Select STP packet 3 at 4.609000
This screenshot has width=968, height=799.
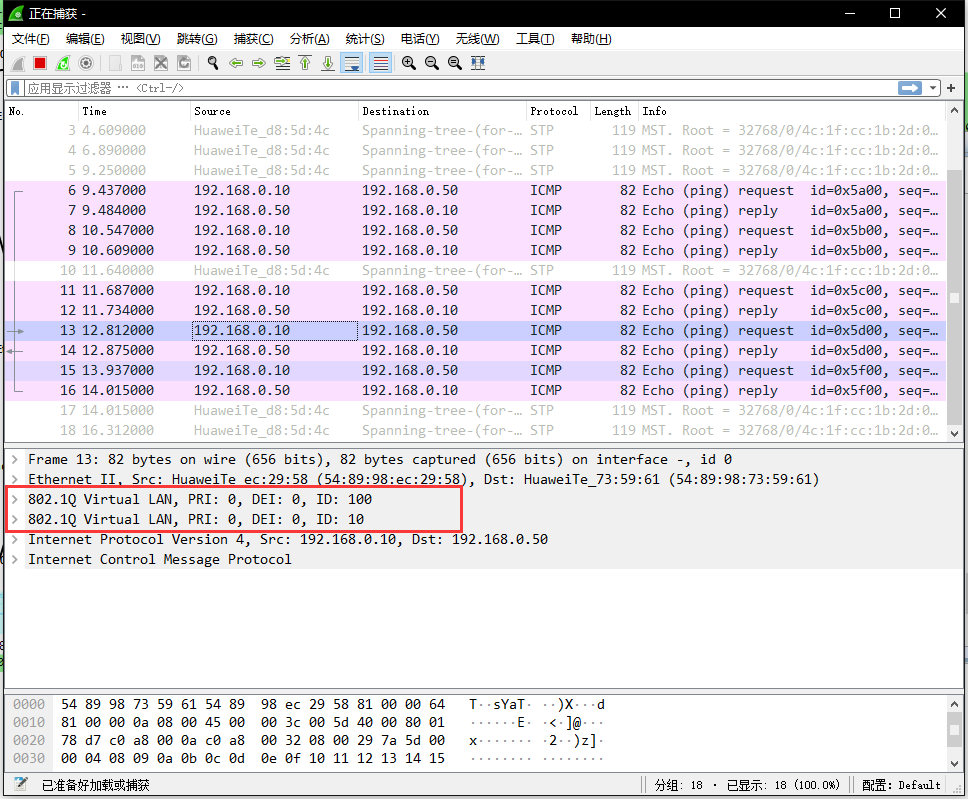tap(475, 130)
